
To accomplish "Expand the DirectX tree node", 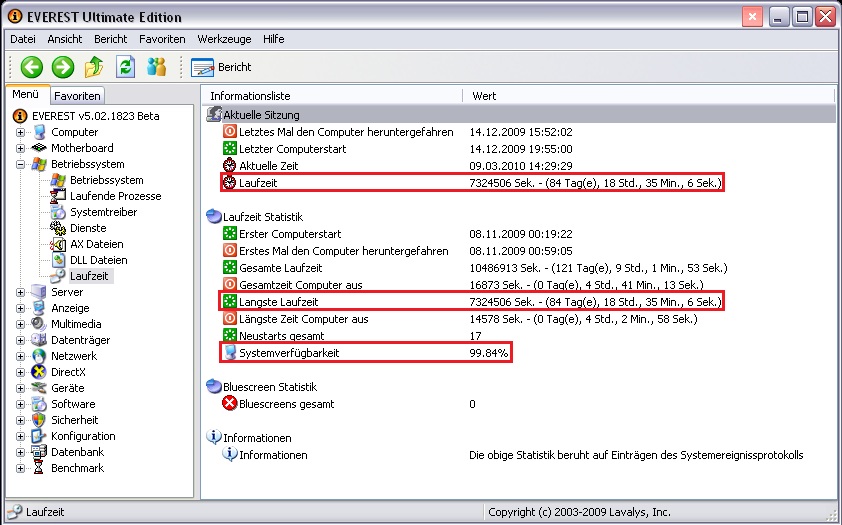I will point(20,372).
